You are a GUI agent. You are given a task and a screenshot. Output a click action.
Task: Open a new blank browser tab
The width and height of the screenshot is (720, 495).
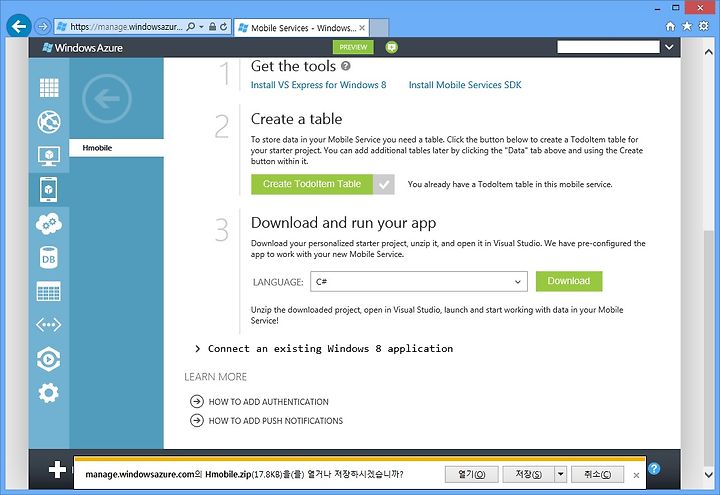coord(379,28)
